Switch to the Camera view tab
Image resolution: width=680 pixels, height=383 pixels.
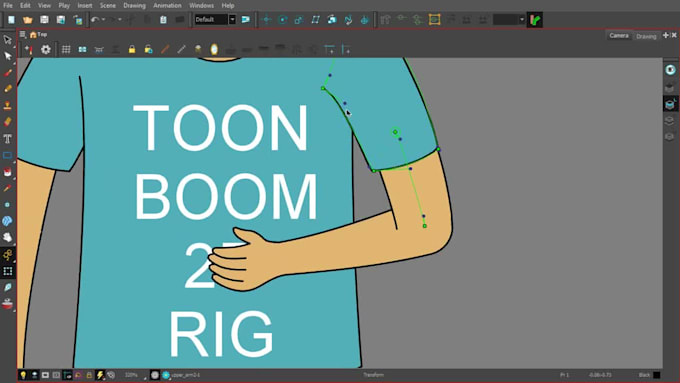pyautogui.click(x=619, y=36)
